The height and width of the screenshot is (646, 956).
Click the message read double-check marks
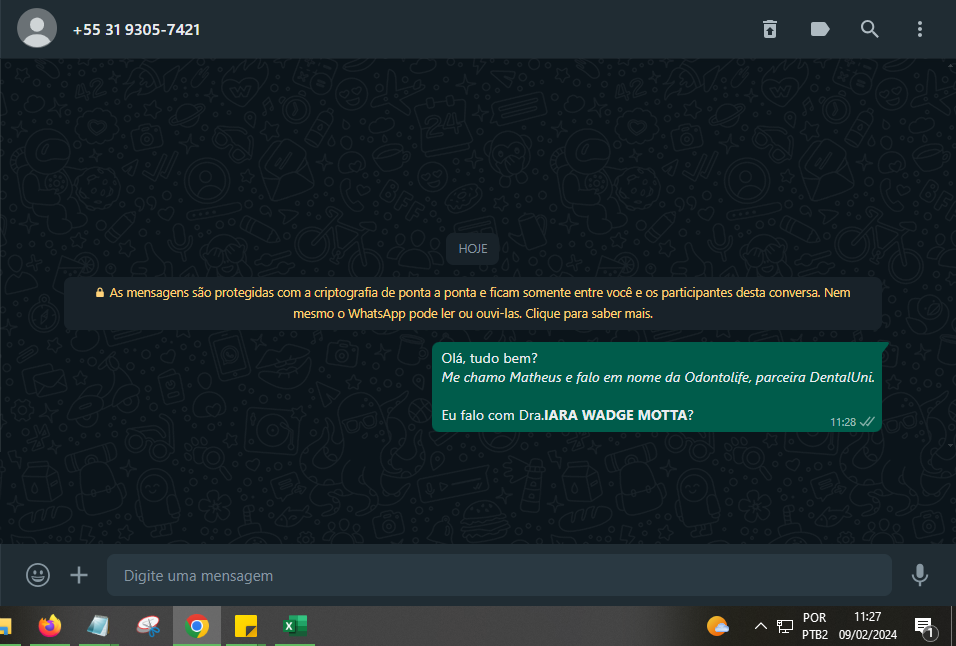click(866, 422)
